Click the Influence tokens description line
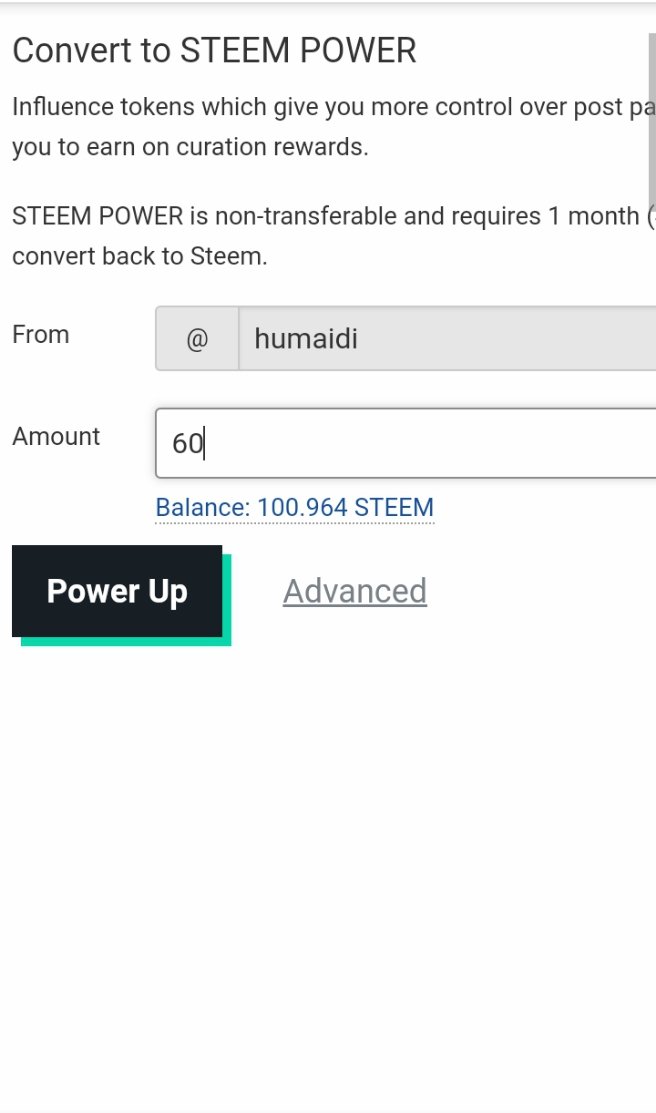The width and height of the screenshot is (656, 1113). pyautogui.click(x=334, y=107)
